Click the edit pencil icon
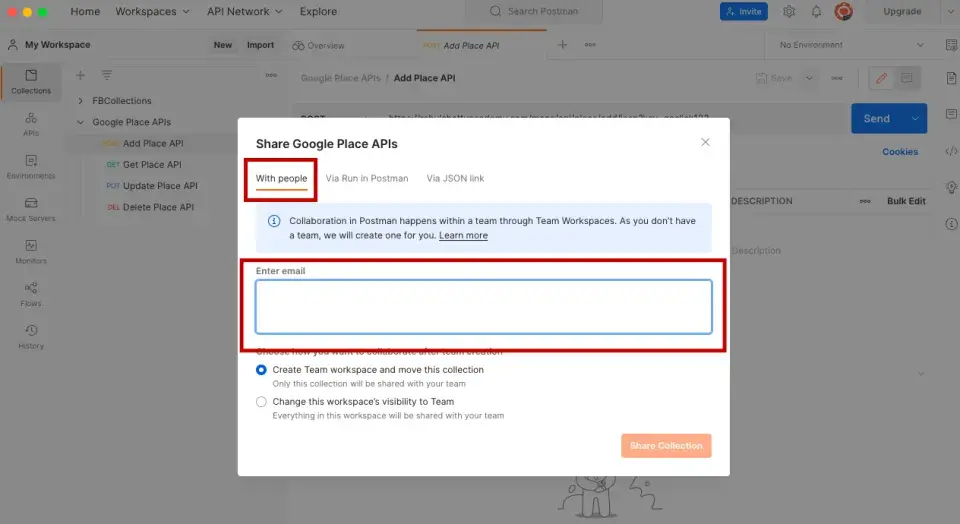This screenshot has width=960, height=524. [882, 78]
